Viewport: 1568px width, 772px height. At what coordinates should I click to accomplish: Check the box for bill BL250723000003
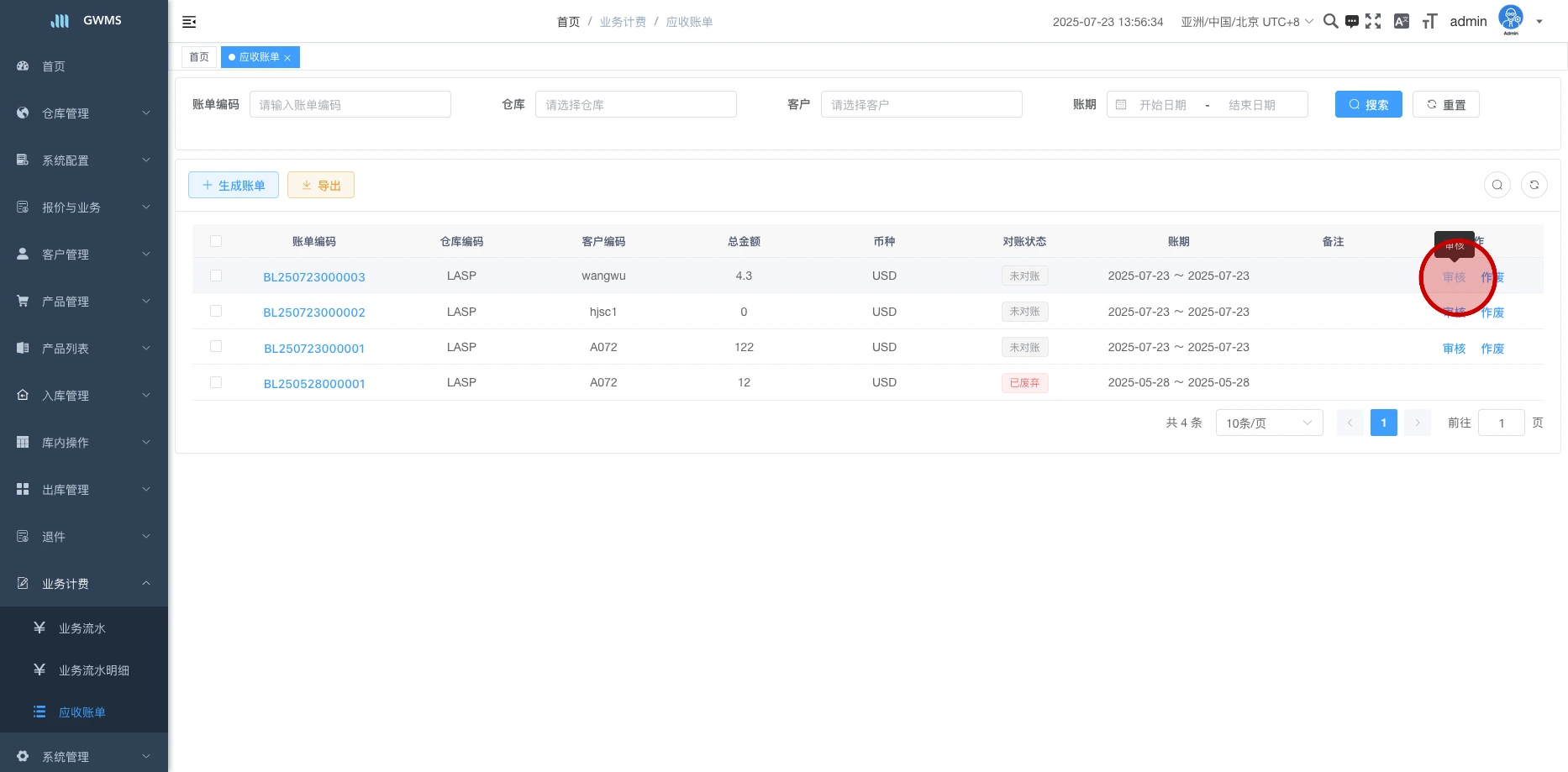[x=216, y=276]
